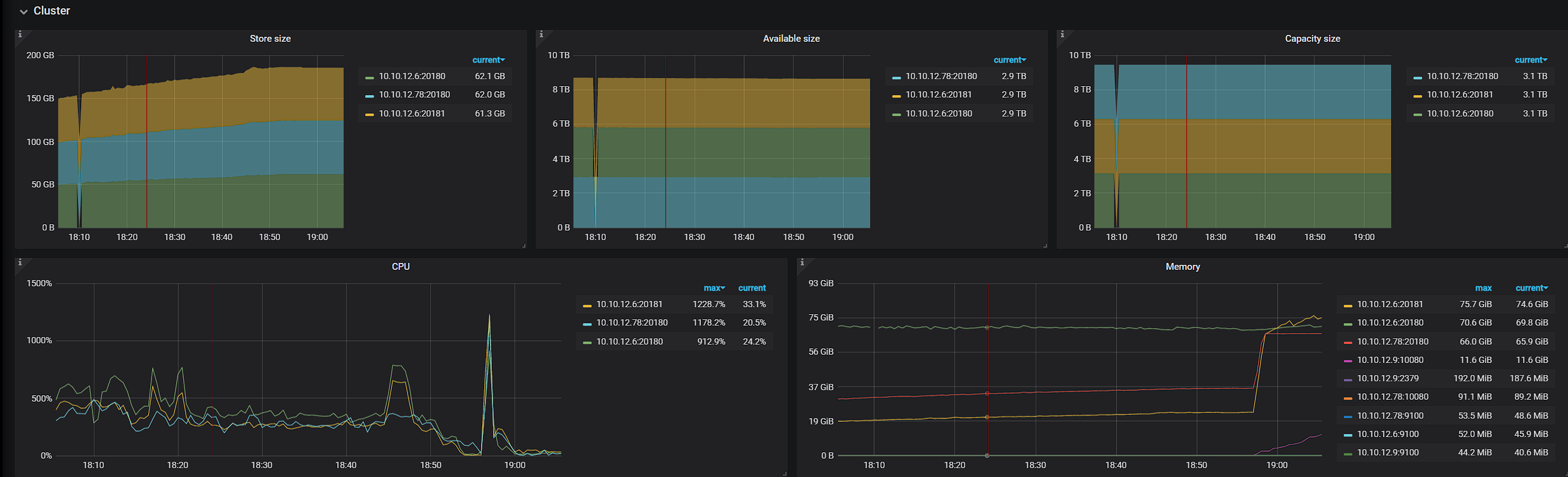Image resolution: width=1568 pixels, height=477 pixels.
Task: Grab the CPU panel resize handle
Action: [x=785, y=473]
